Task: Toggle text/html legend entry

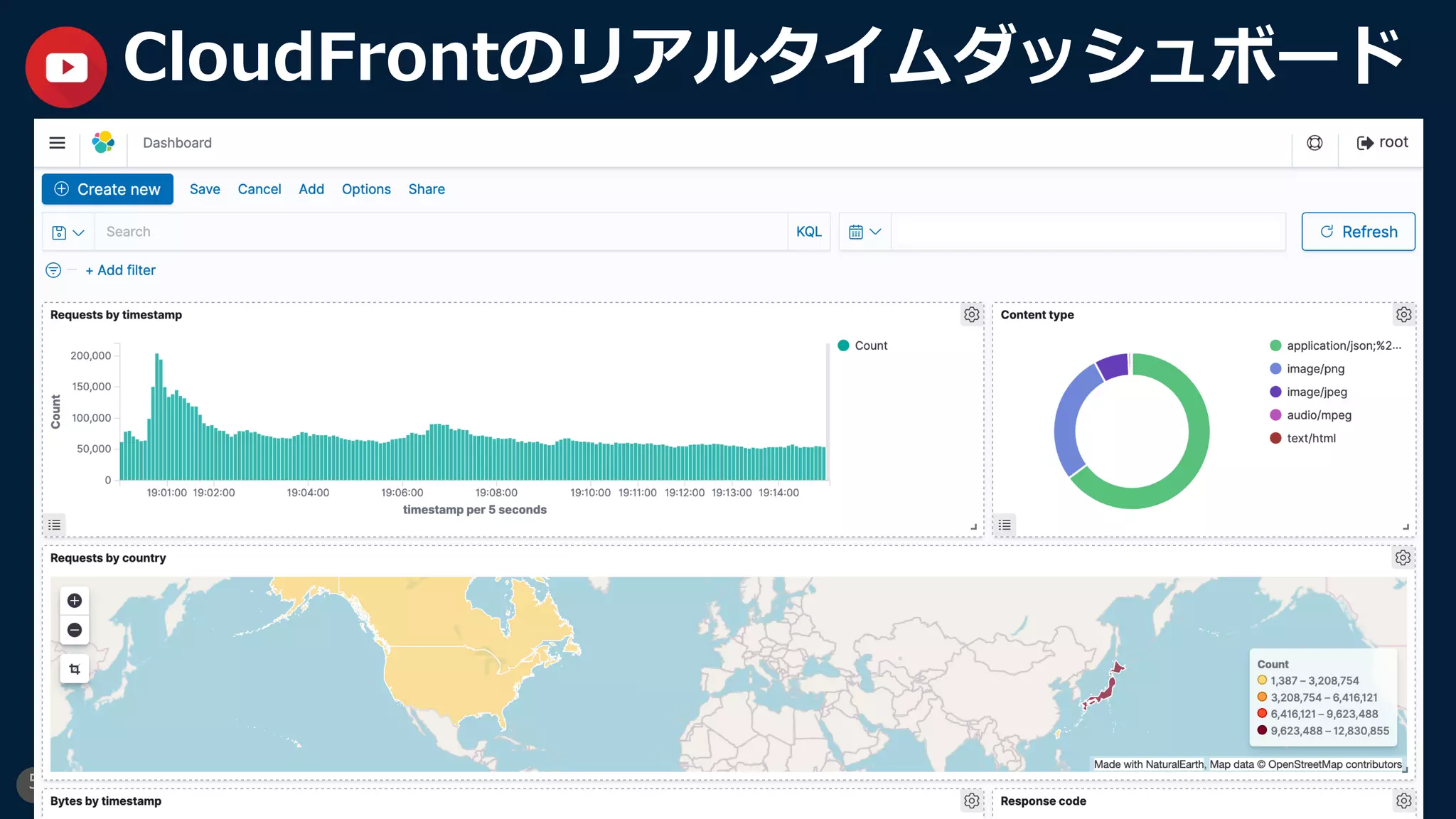Action: (1302, 438)
